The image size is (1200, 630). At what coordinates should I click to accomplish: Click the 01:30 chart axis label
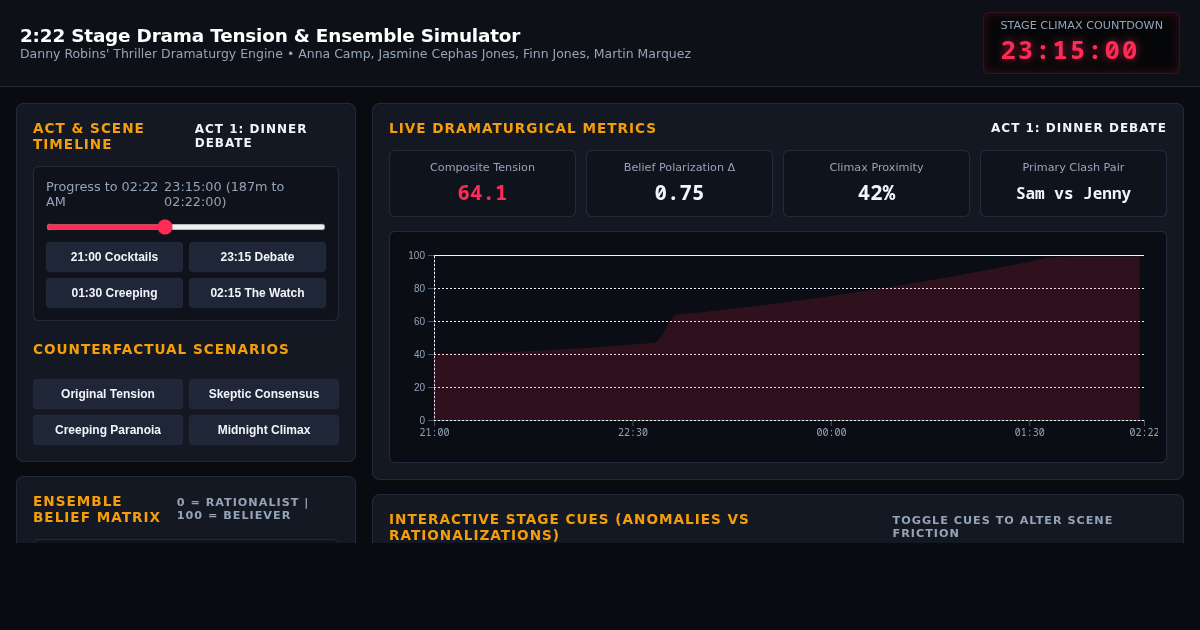click(x=1030, y=433)
